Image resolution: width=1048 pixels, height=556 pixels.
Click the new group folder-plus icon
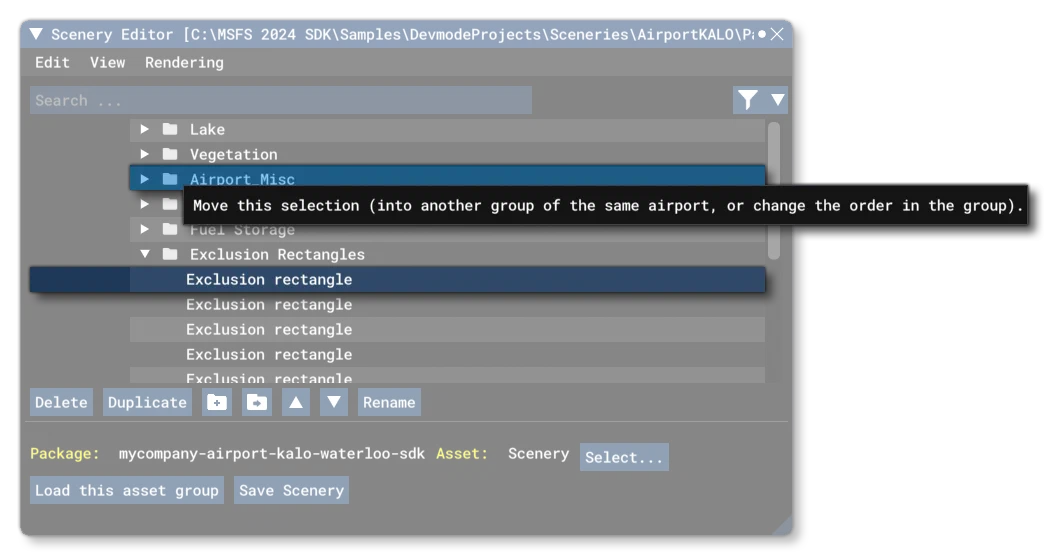coord(217,402)
